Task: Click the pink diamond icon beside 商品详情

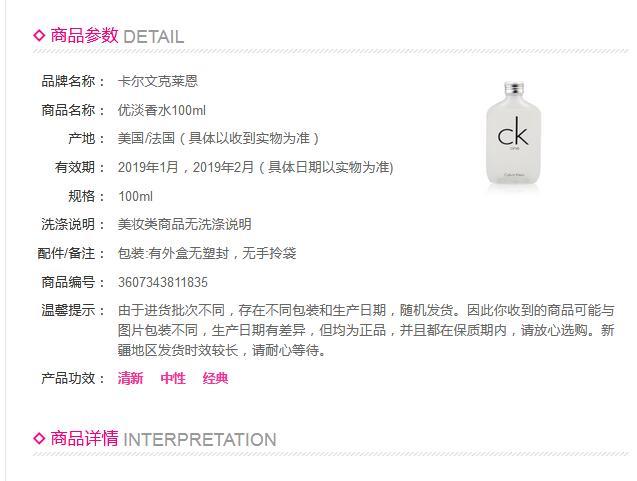Action: point(40,438)
